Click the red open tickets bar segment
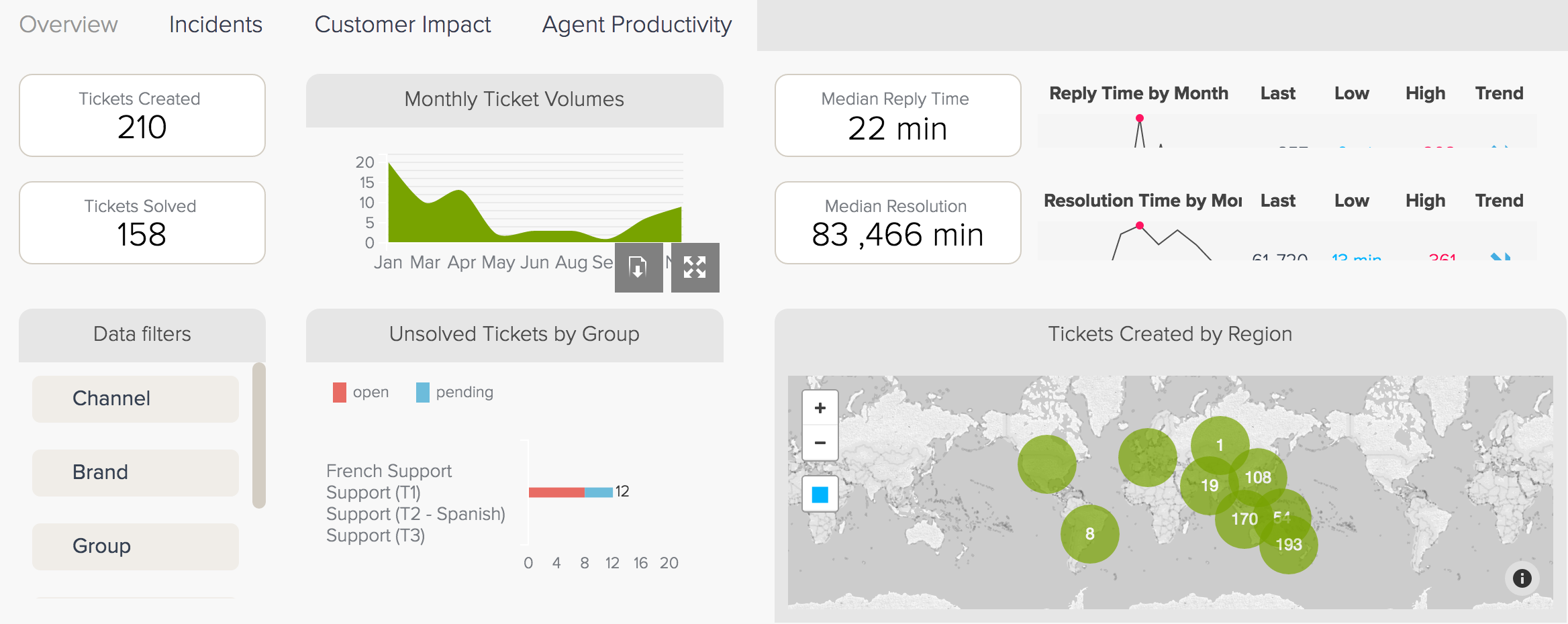This screenshot has height=624, width=1568. [556, 492]
